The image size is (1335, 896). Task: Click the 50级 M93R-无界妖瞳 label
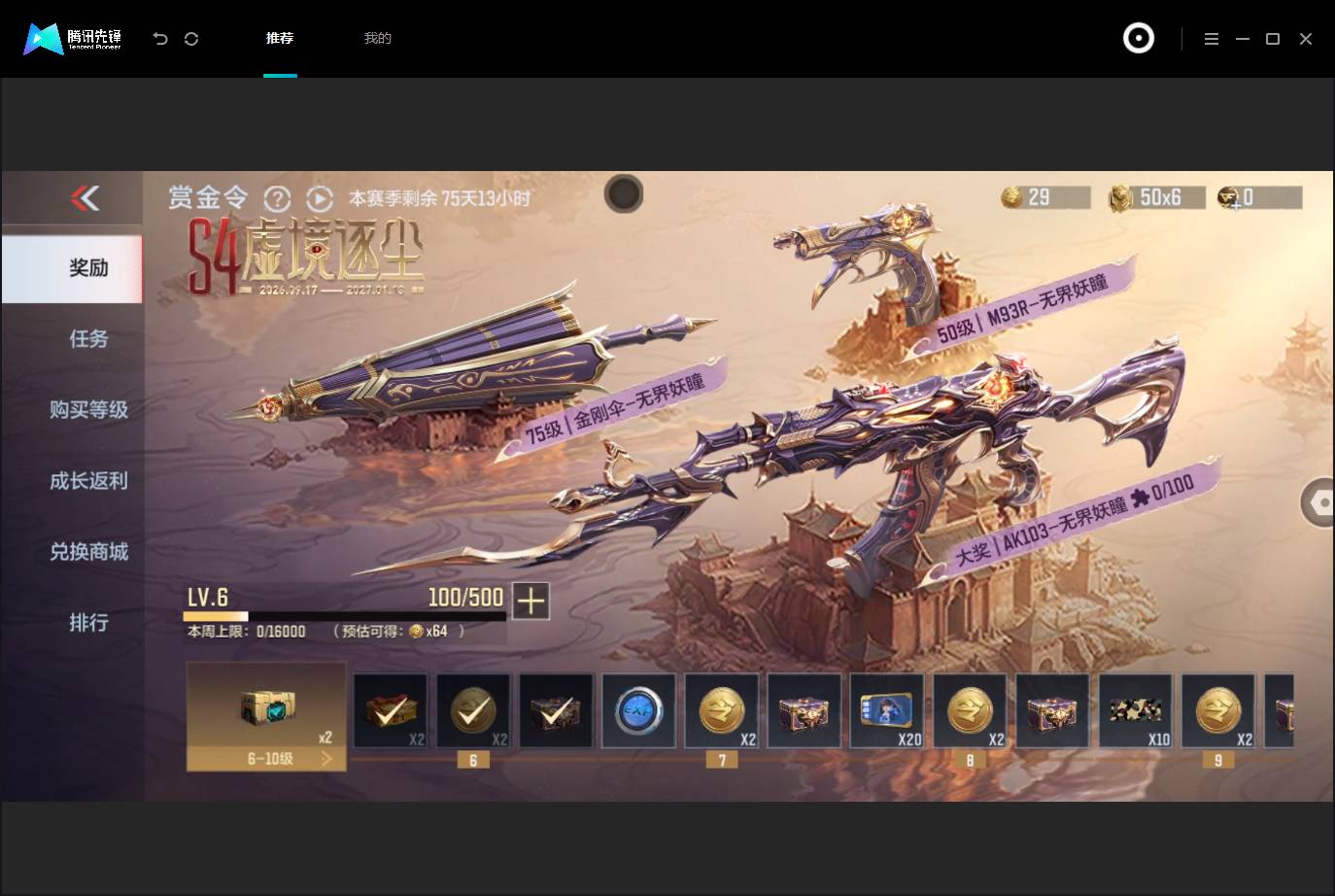coord(1022,310)
